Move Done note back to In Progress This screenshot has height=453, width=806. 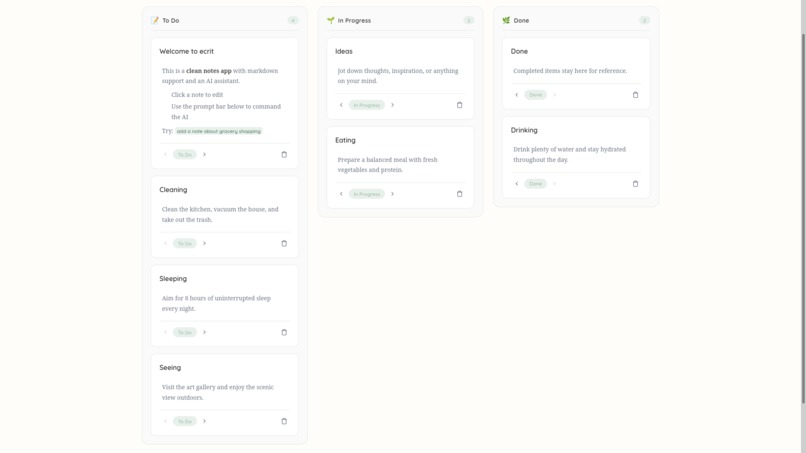pos(517,95)
